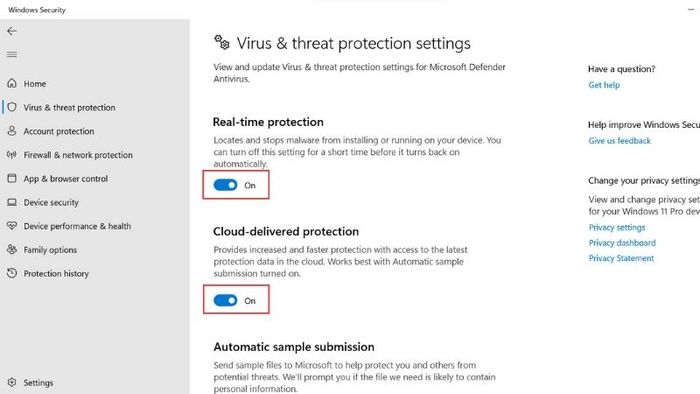The image size is (700, 394).
Task: Click the Give us feedback link
Action: [x=620, y=141]
